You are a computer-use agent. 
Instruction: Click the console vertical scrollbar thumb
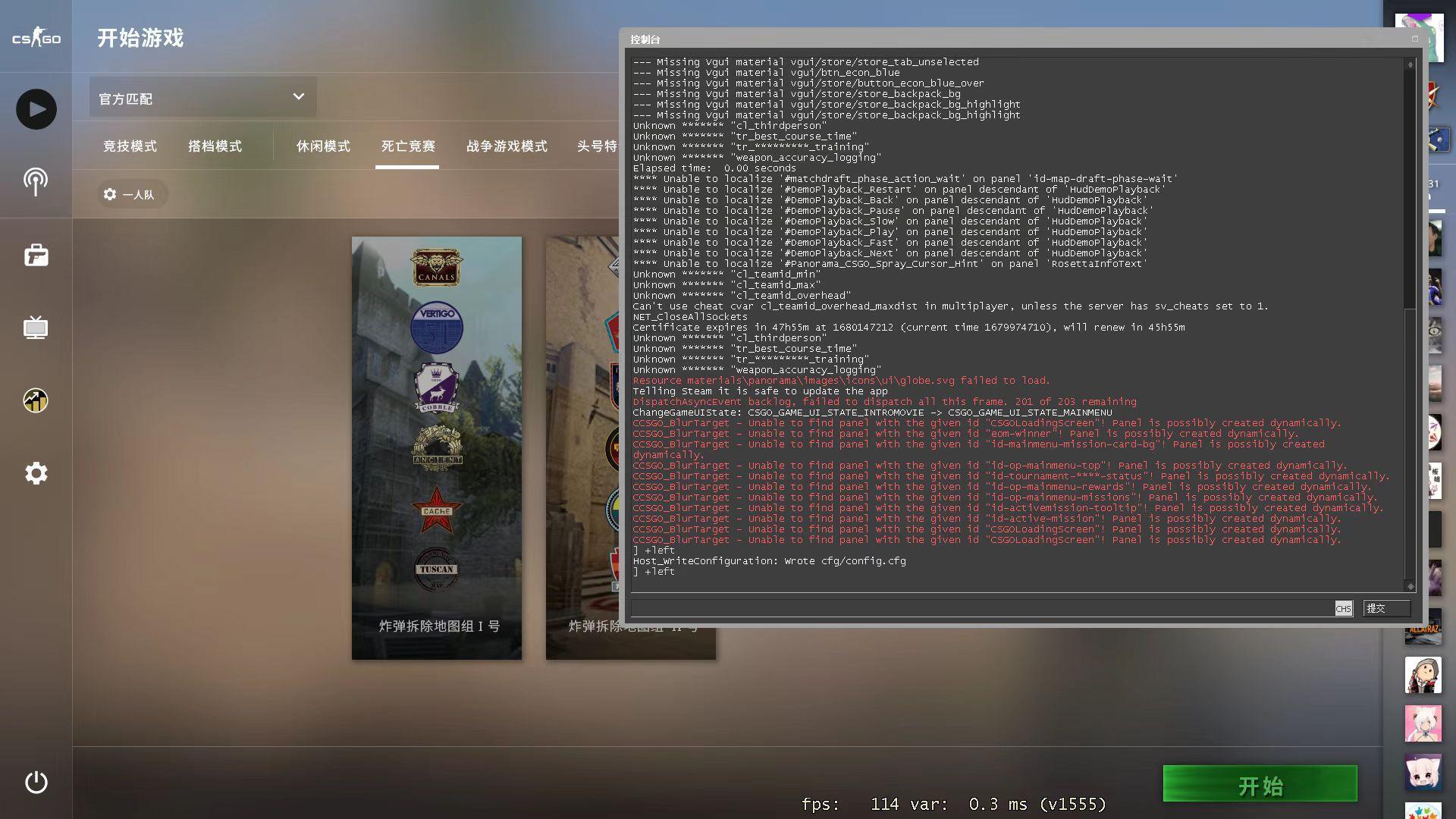click(x=1410, y=444)
